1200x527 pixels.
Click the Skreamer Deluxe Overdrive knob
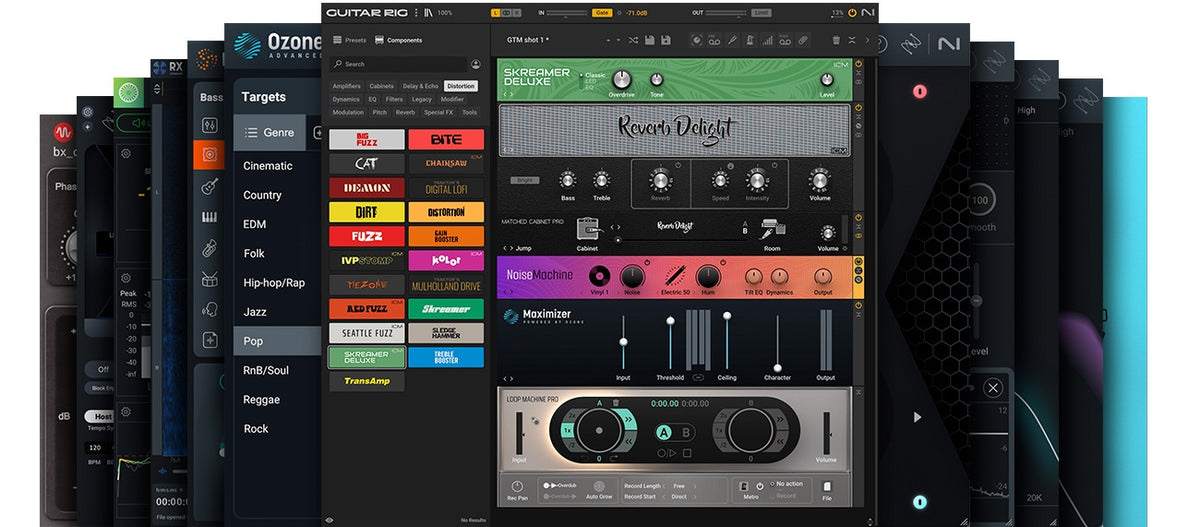click(x=622, y=79)
